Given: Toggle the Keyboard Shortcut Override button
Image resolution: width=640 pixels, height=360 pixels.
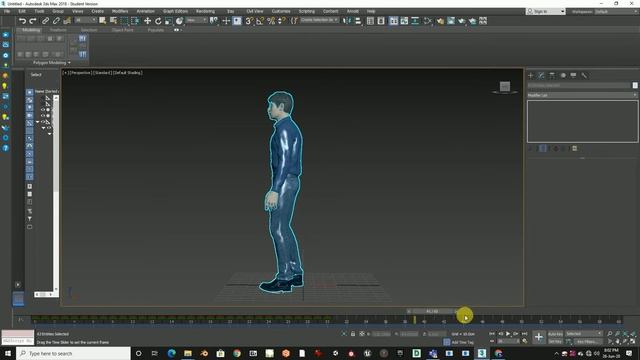Looking at the screenshot, I should coord(237,21).
